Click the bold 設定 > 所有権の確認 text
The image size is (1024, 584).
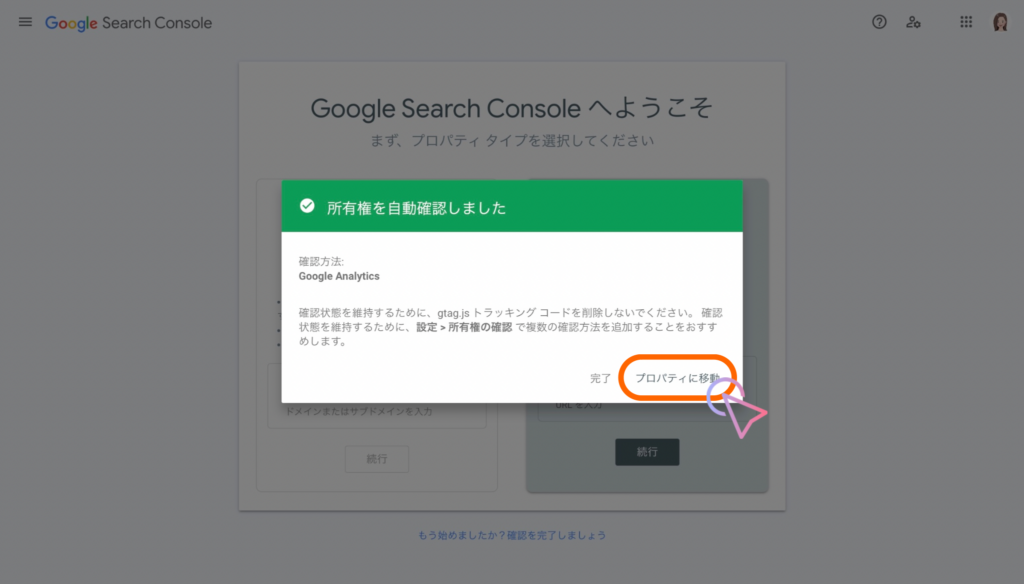point(464,327)
